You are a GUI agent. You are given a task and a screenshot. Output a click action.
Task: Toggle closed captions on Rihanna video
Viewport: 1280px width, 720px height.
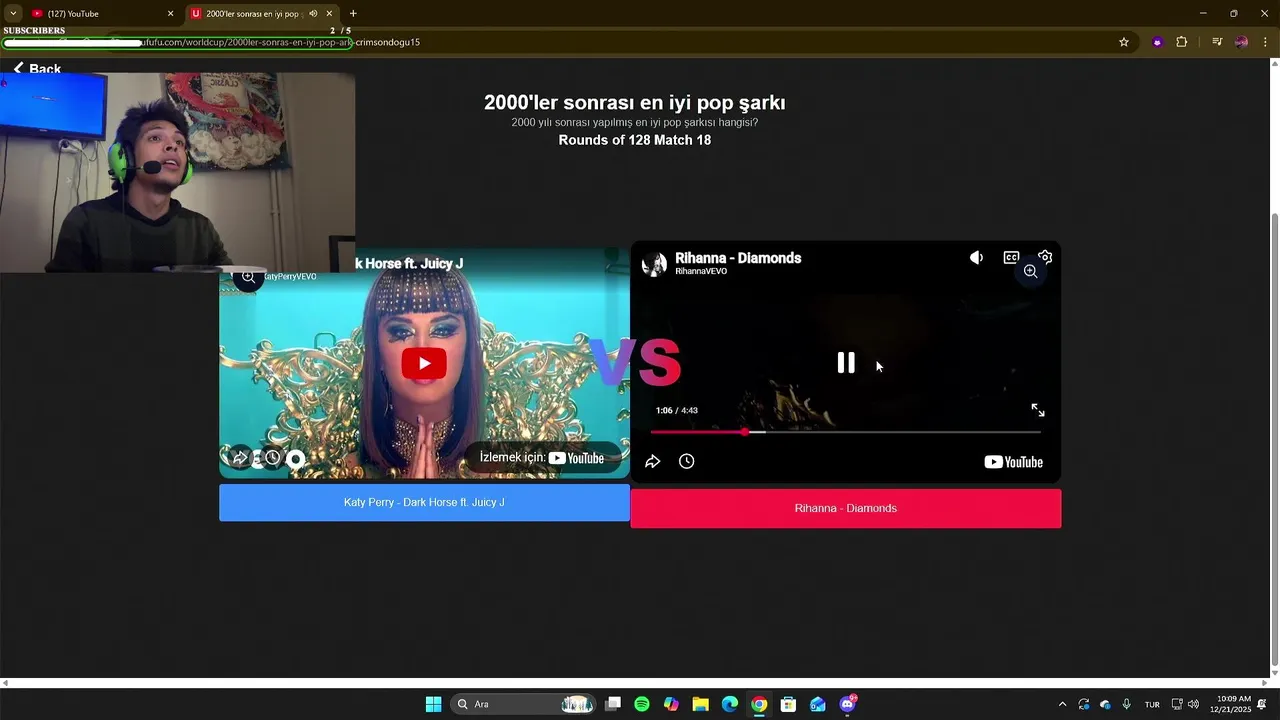coord(1011,258)
